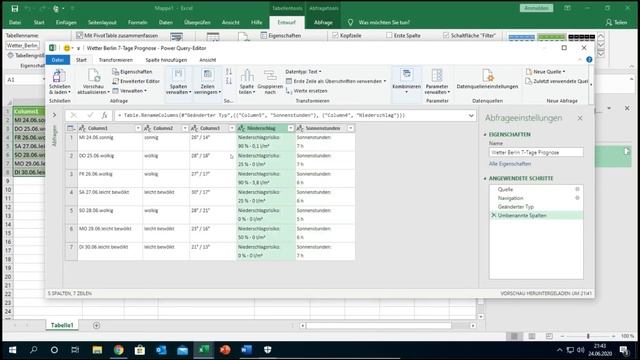The width and height of the screenshot is (640, 360).
Task: Click the Werte ersetzen command
Action: tap(307, 91)
